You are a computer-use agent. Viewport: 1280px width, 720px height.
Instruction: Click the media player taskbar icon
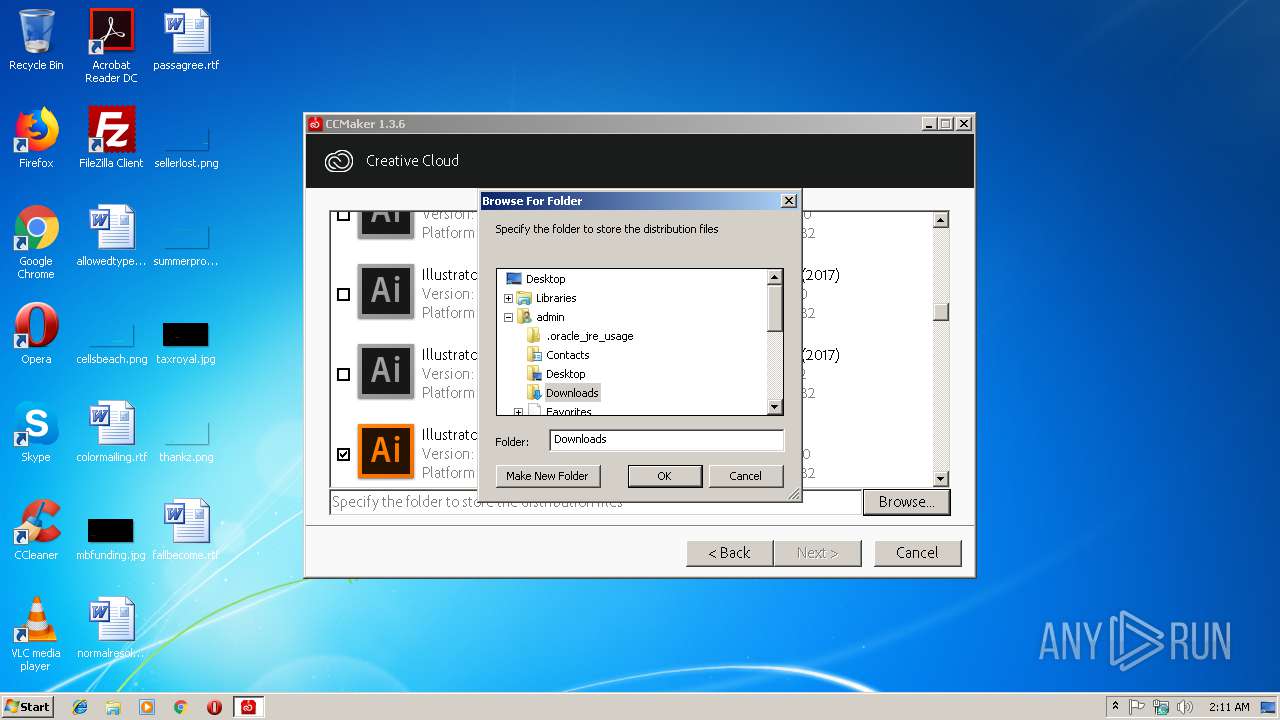pos(147,707)
